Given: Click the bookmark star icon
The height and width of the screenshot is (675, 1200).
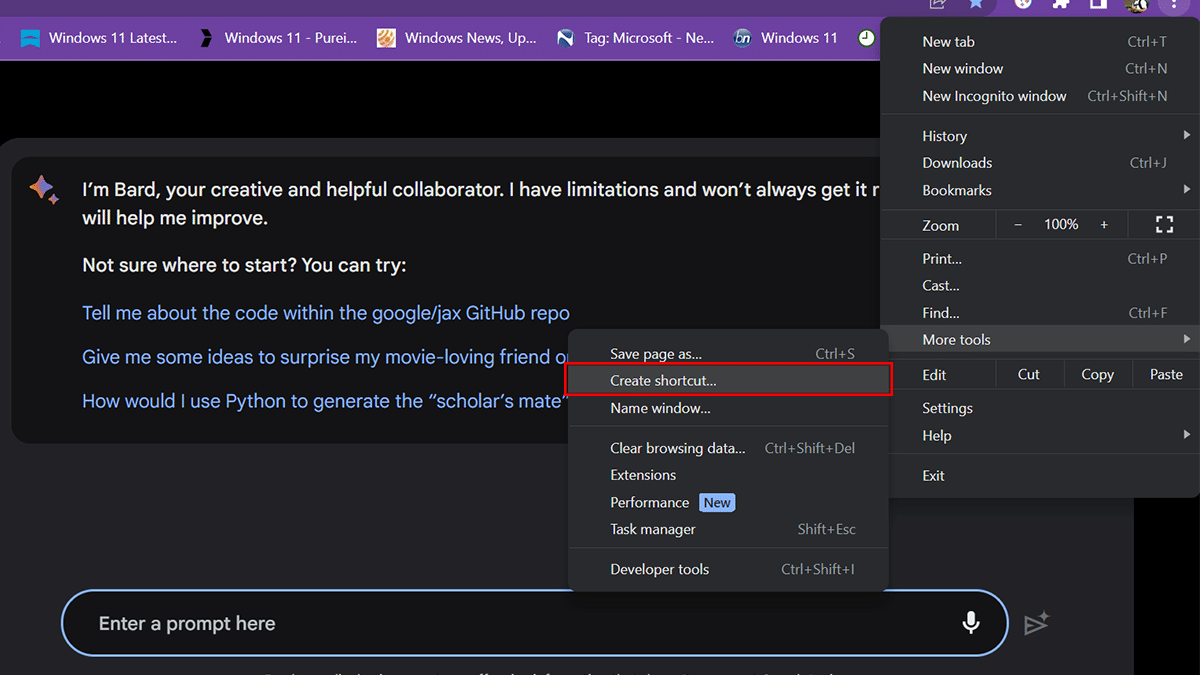Looking at the screenshot, I should point(975,4).
